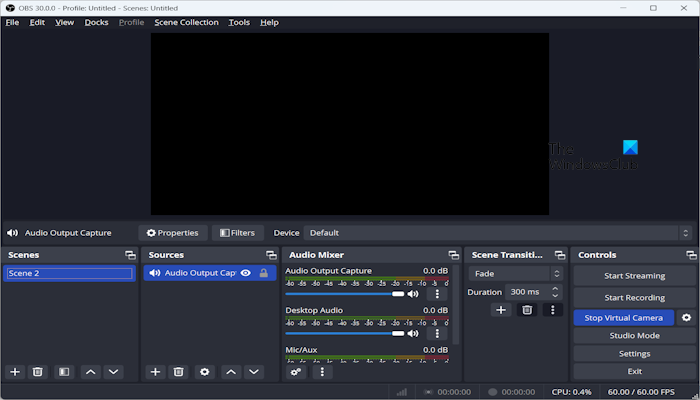Open advanced audio properties gears icon
The height and width of the screenshot is (400, 700).
pyautogui.click(x=296, y=371)
